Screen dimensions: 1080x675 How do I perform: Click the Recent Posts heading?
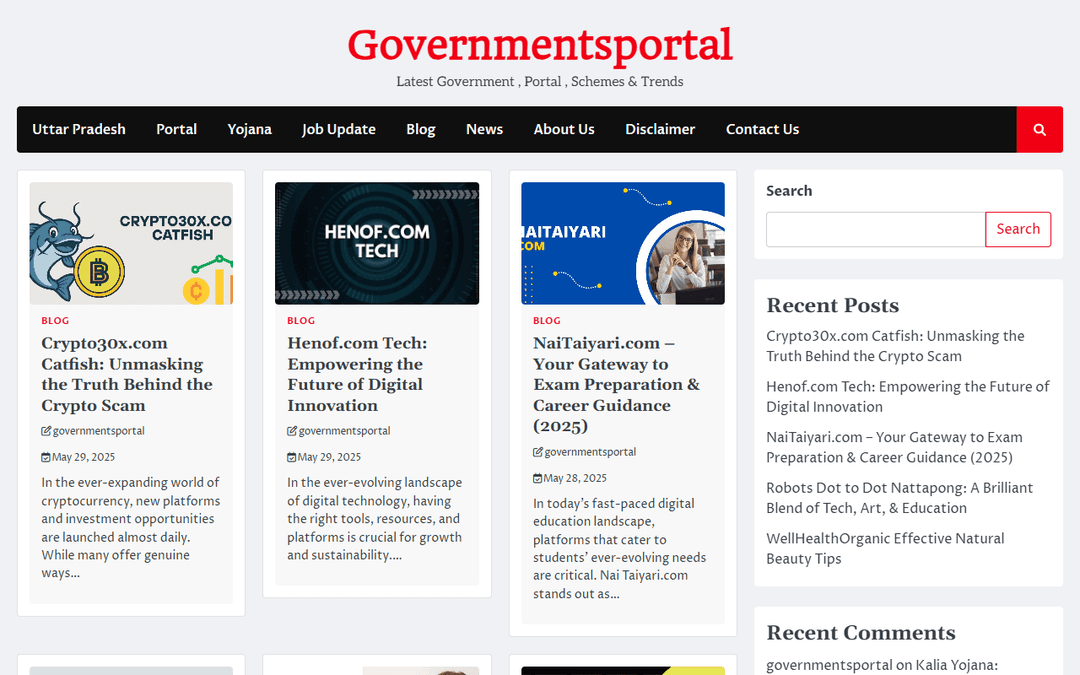point(833,305)
